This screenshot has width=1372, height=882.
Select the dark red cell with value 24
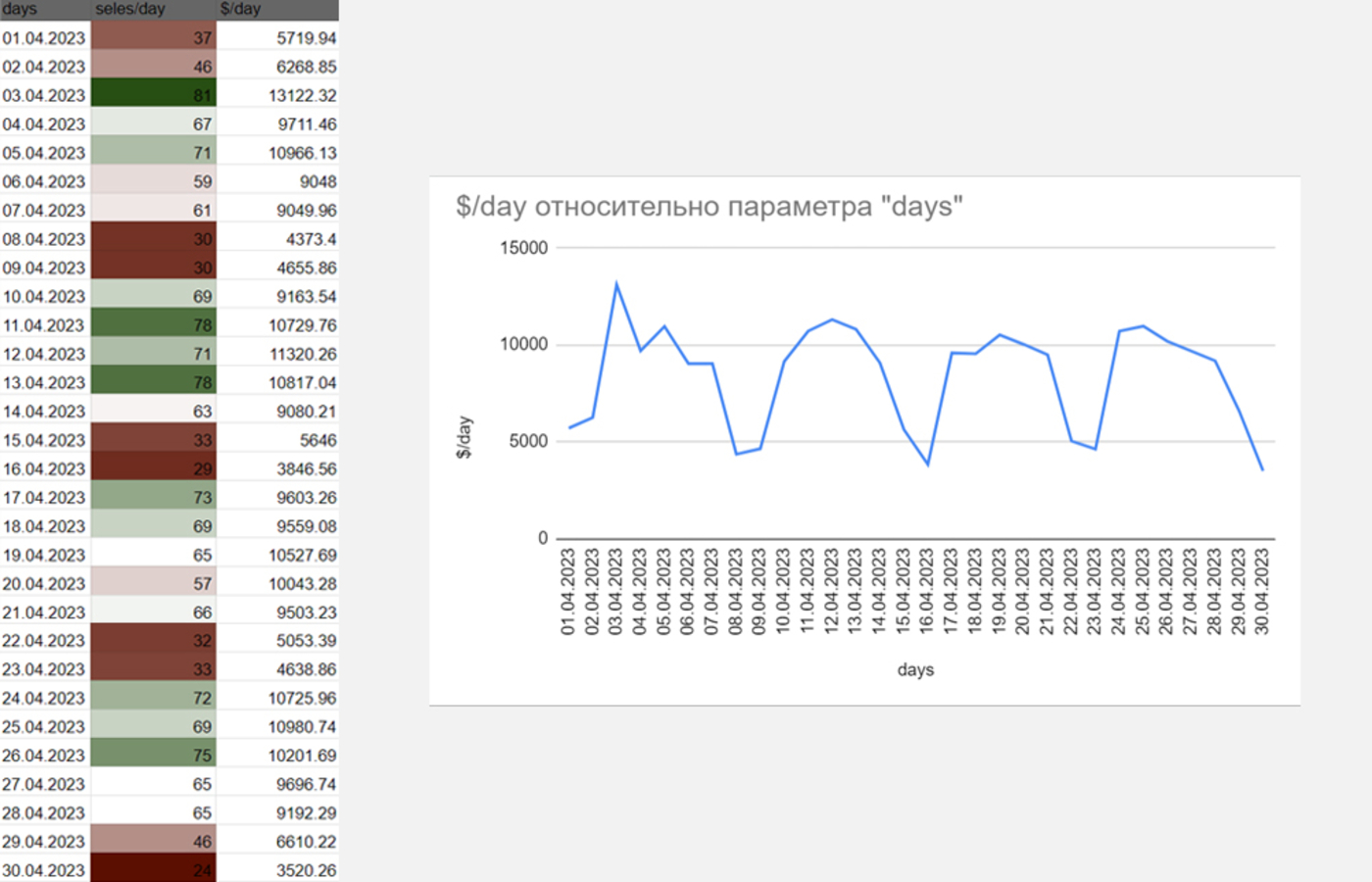tap(153, 870)
